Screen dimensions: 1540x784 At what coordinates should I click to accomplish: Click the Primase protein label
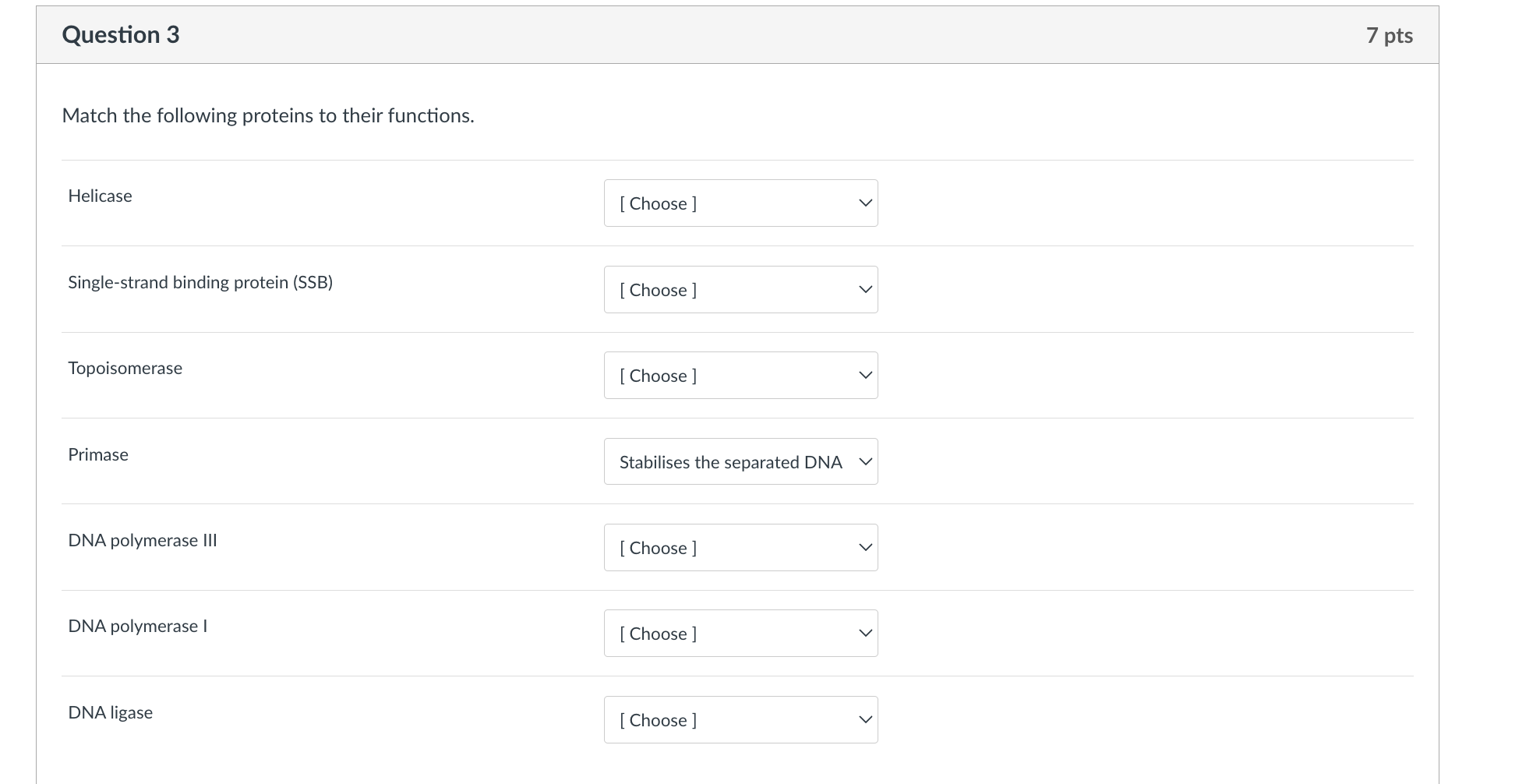(98, 454)
